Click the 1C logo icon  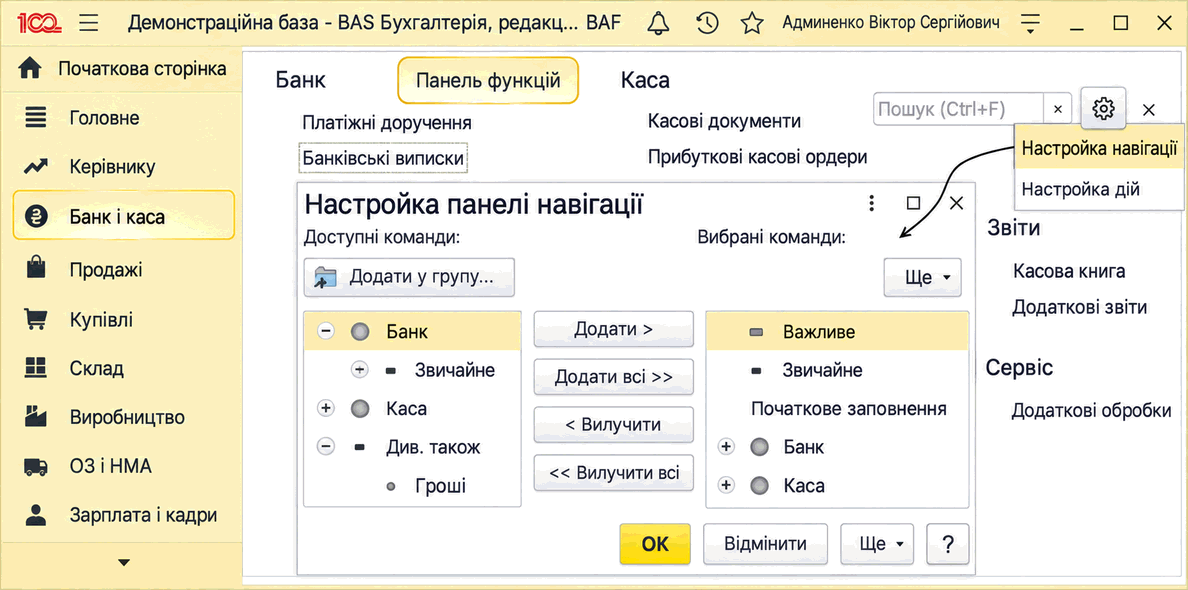(39, 23)
